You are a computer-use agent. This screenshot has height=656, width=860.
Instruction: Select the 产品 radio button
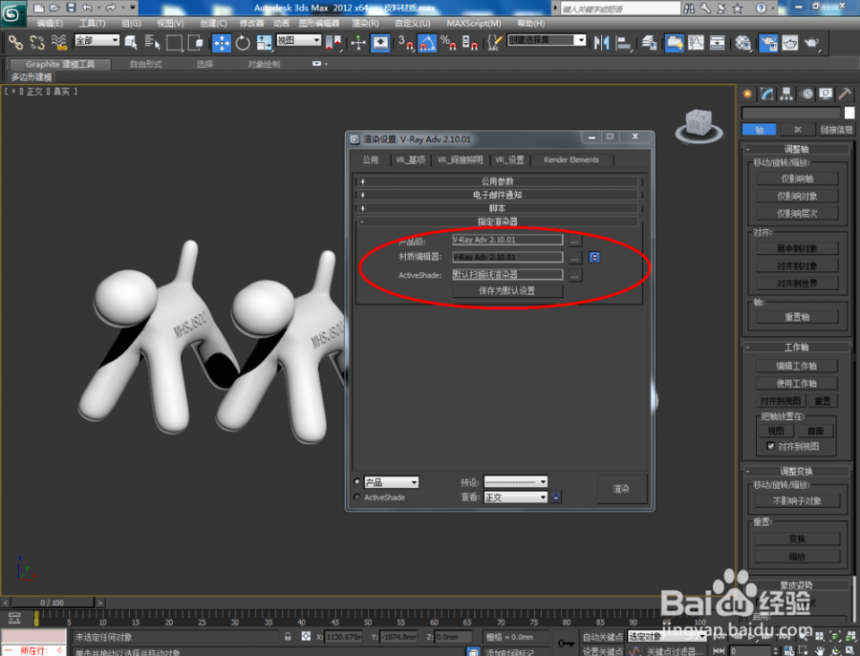click(x=357, y=482)
